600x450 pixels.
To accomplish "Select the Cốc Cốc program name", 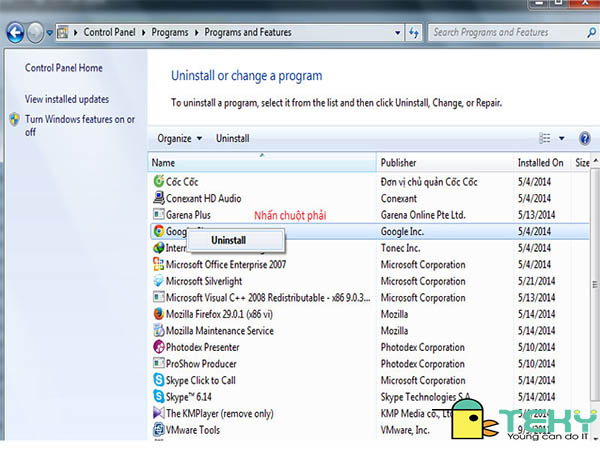I will coord(182,181).
